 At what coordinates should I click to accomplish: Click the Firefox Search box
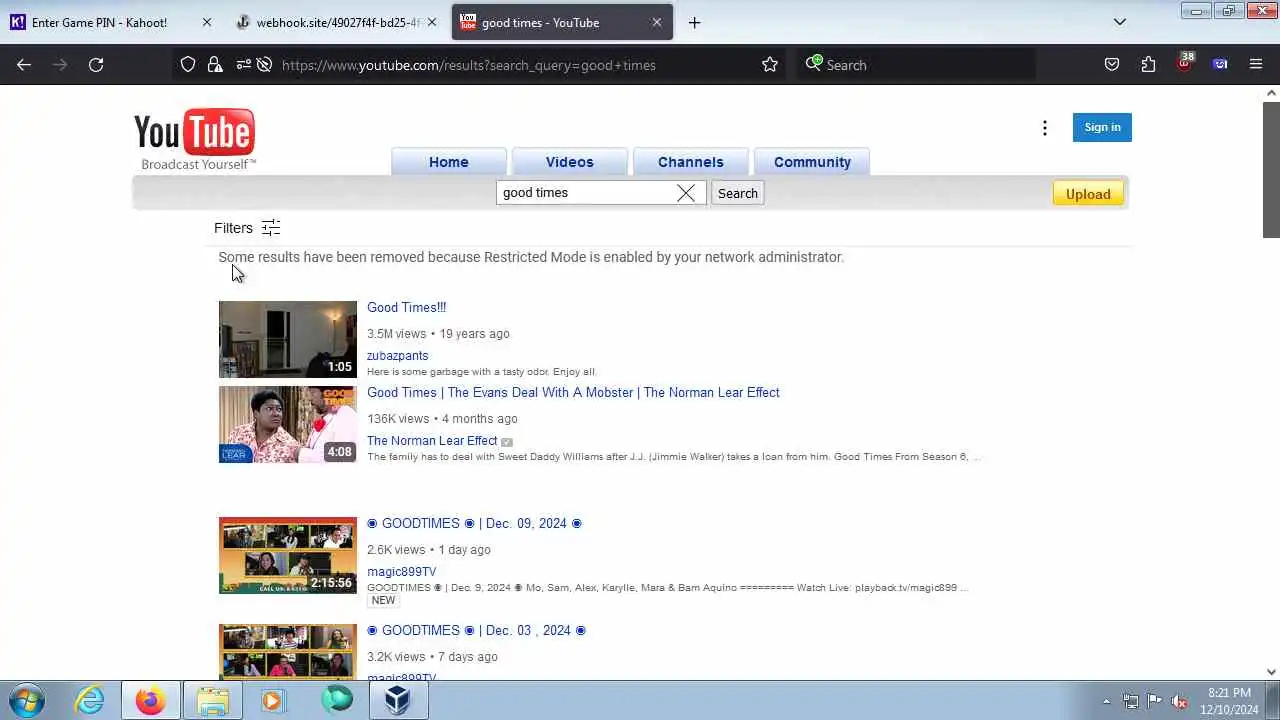915,65
